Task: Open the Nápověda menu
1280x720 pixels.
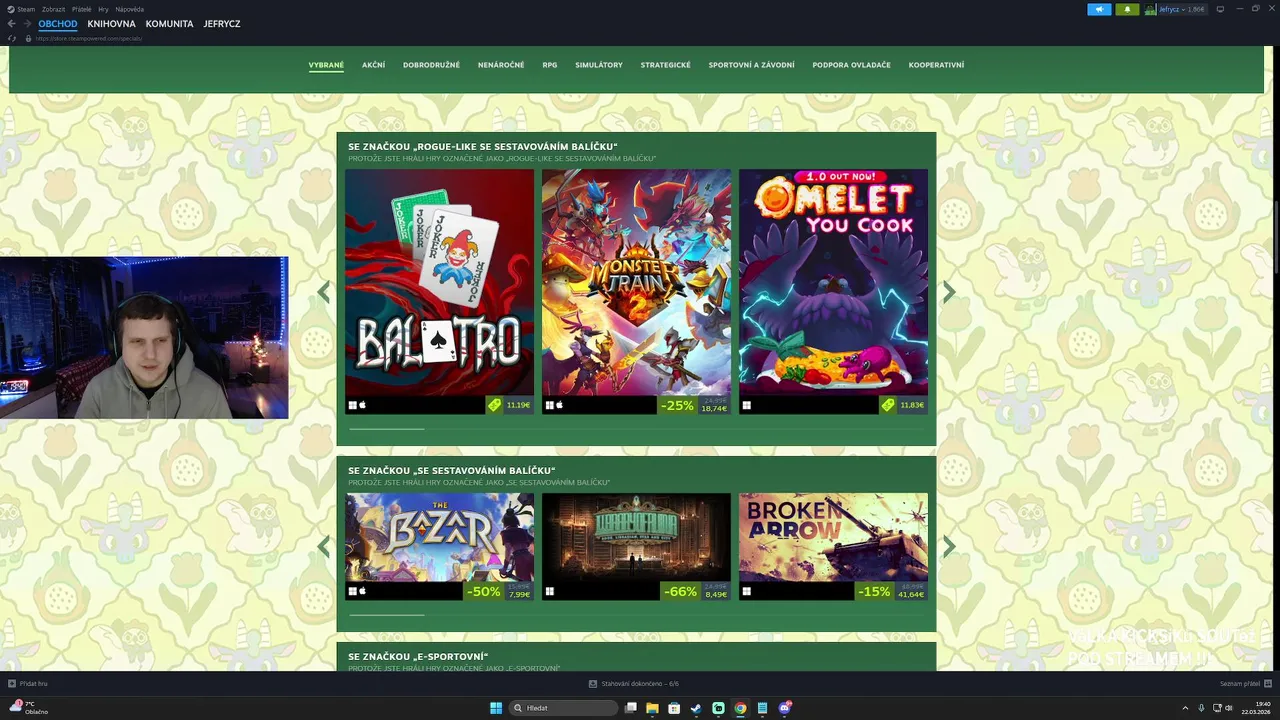Action: [129, 9]
